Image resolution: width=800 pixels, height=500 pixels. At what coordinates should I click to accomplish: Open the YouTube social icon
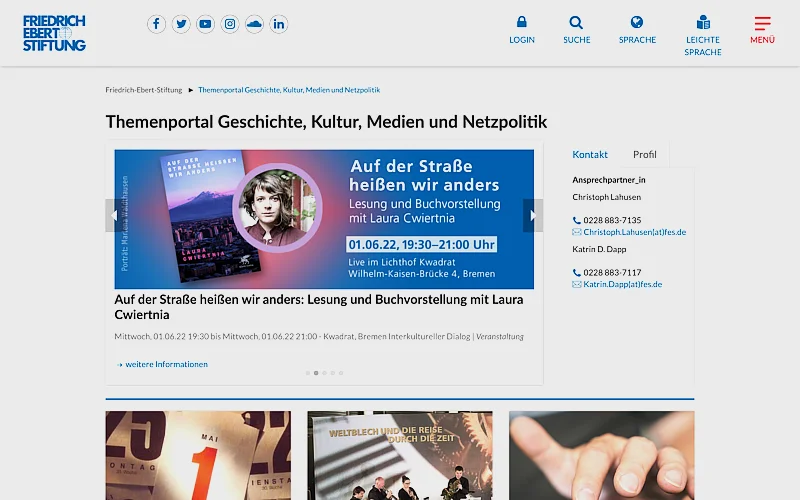click(x=205, y=24)
